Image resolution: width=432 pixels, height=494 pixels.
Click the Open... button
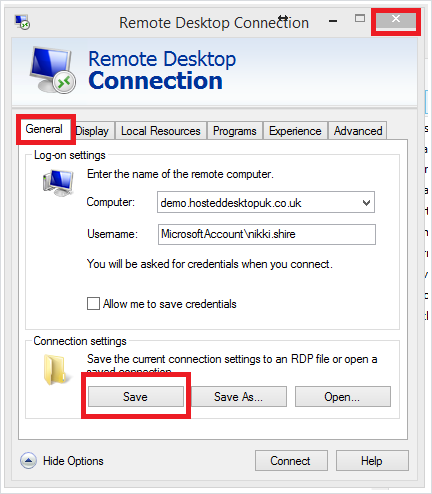(343, 397)
